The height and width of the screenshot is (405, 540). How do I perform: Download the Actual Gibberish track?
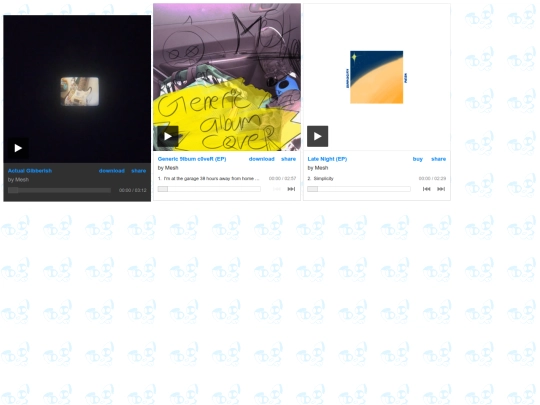tap(112, 171)
